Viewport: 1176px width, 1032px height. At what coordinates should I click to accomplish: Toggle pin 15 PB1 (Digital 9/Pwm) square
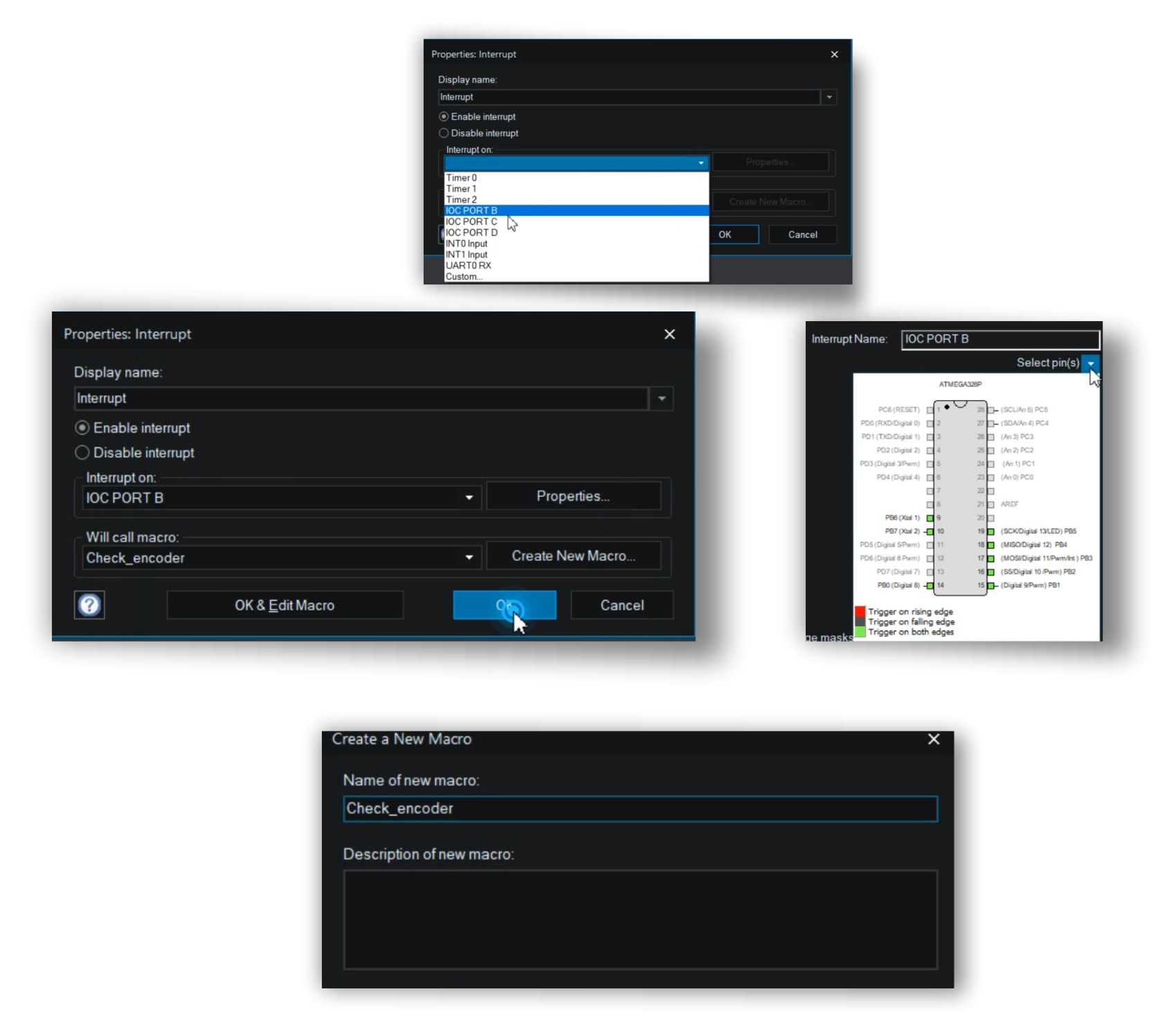(990, 586)
